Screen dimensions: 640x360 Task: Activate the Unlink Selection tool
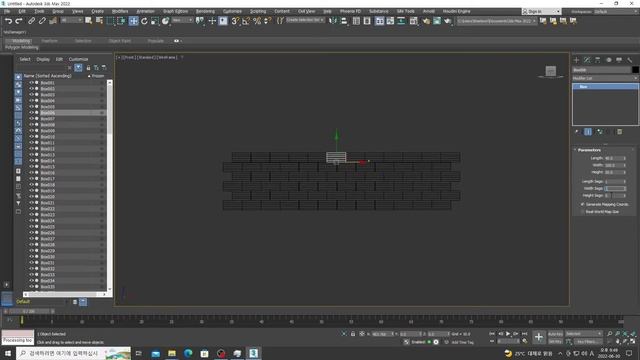(42, 21)
